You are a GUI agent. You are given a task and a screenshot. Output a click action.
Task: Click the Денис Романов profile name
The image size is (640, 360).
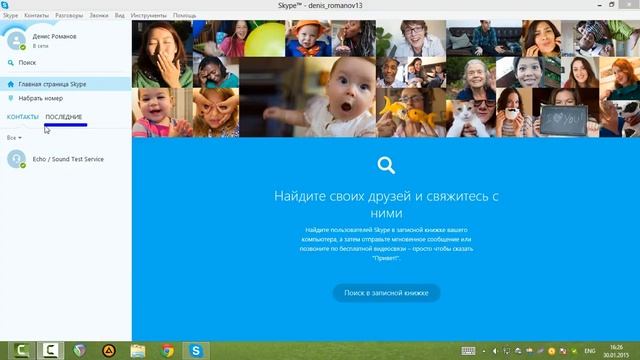tap(54, 36)
